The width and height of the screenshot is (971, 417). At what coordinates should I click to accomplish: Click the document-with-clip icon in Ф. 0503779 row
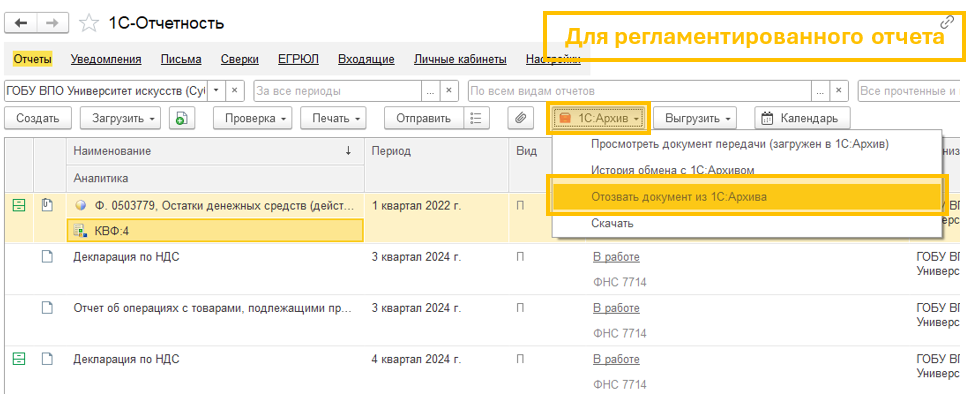click(48, 205)
